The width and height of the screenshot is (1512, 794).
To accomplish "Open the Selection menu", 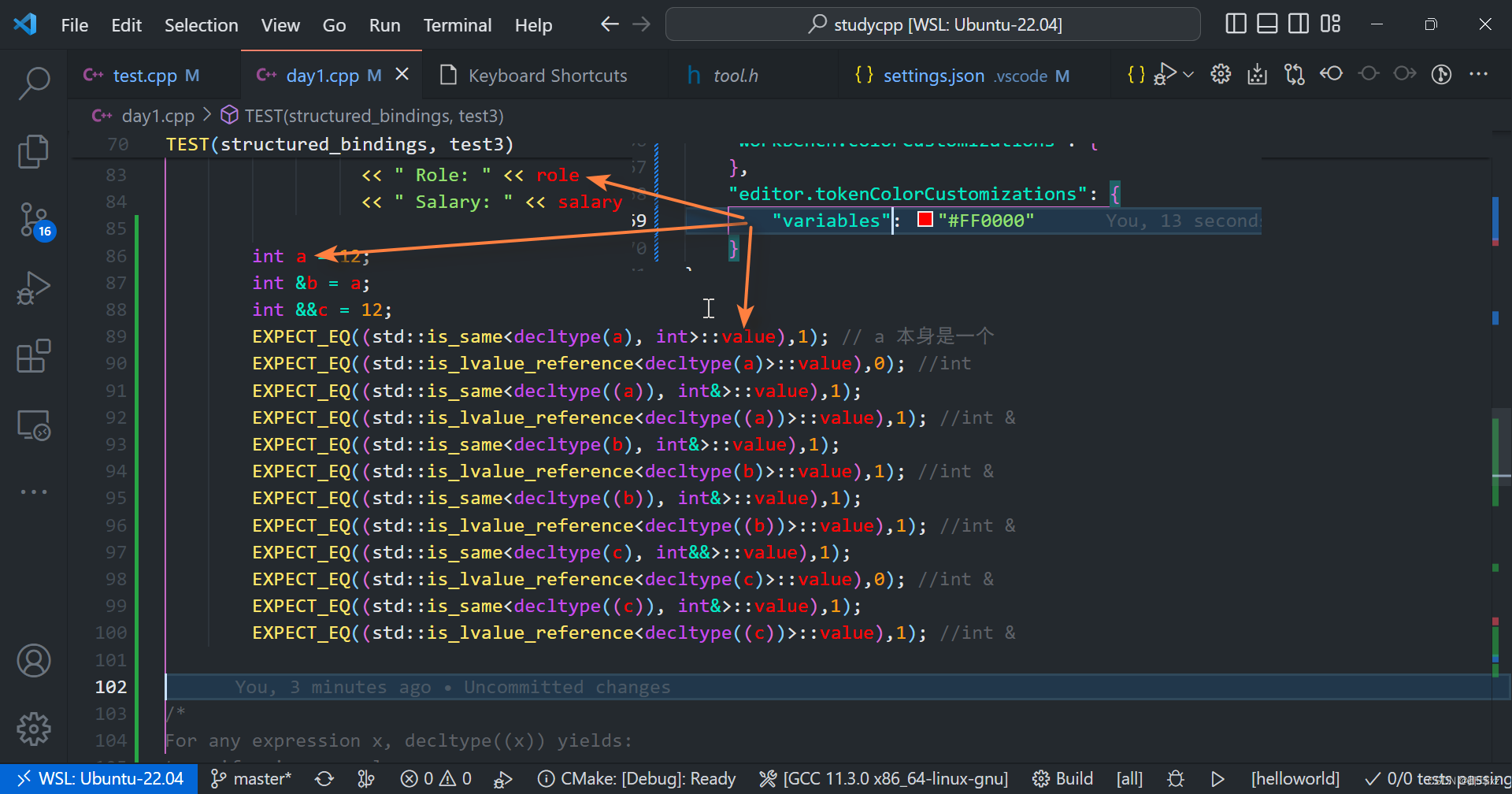I will click(201, 25).
